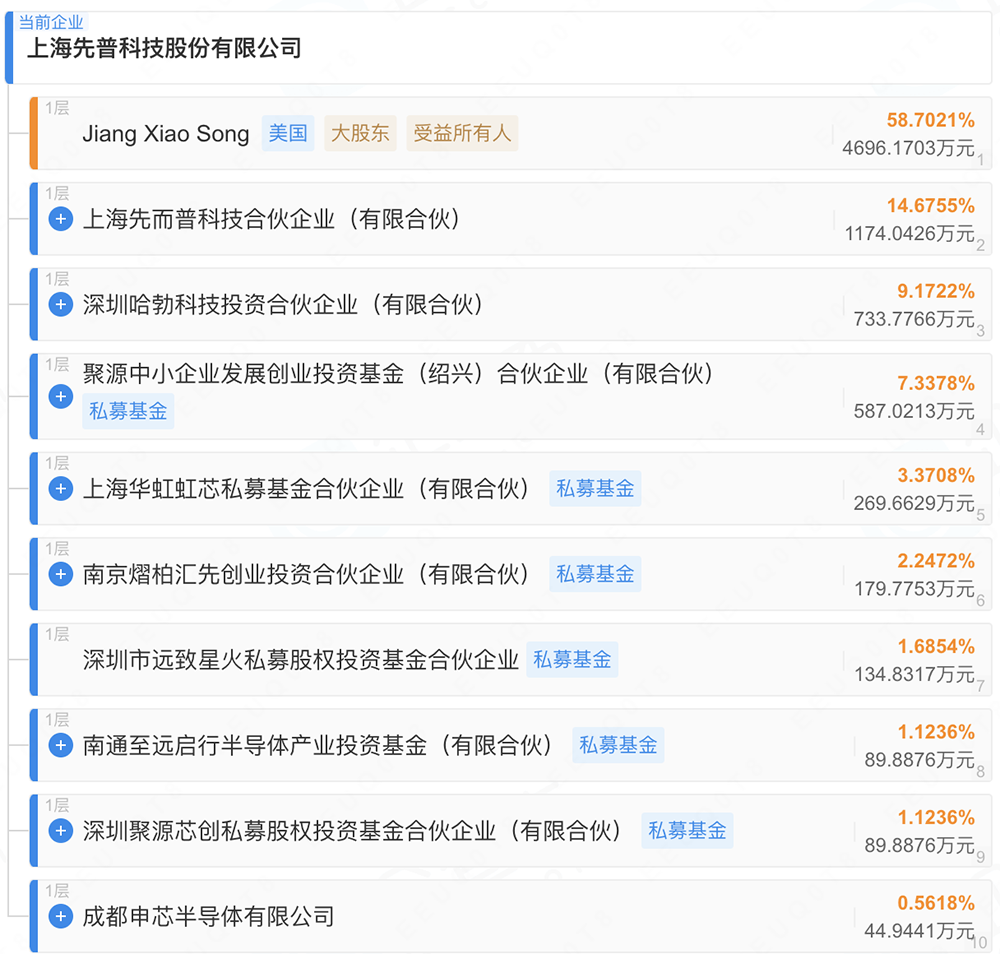Expand the 成都申芯半导体有限公司 node

click(x=60, y=916)
